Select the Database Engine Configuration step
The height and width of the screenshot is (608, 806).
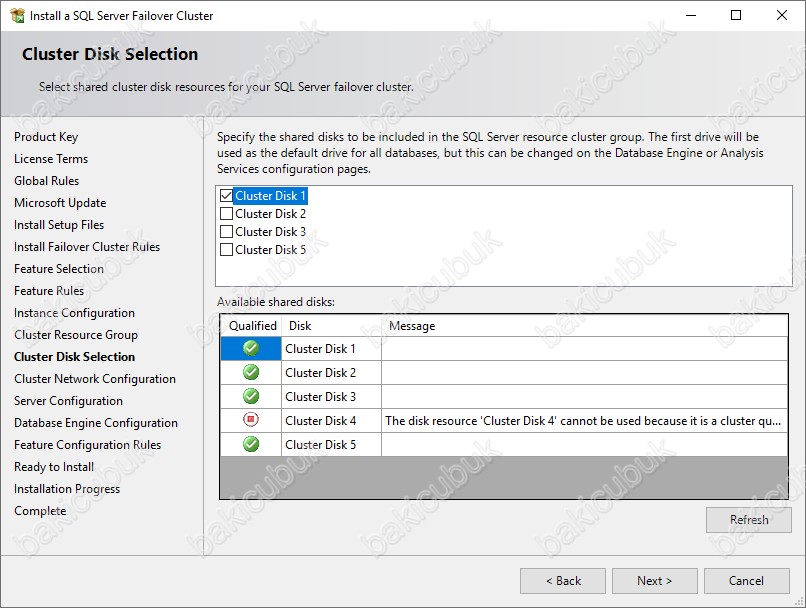96,423
